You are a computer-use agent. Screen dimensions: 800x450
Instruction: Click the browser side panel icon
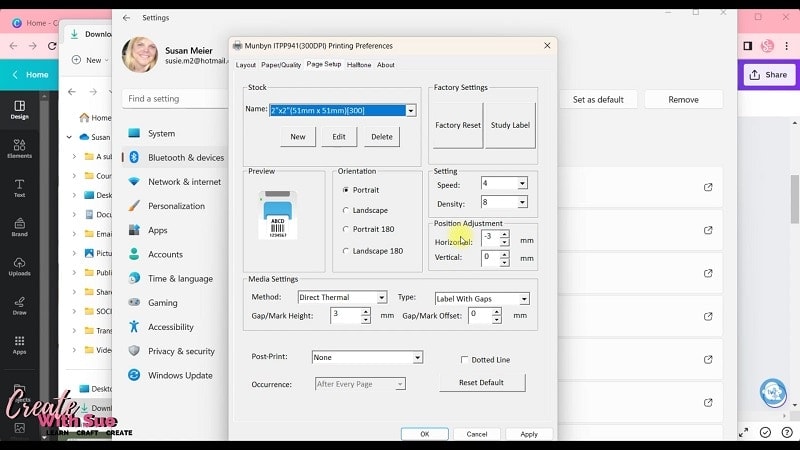pos(747,46)
